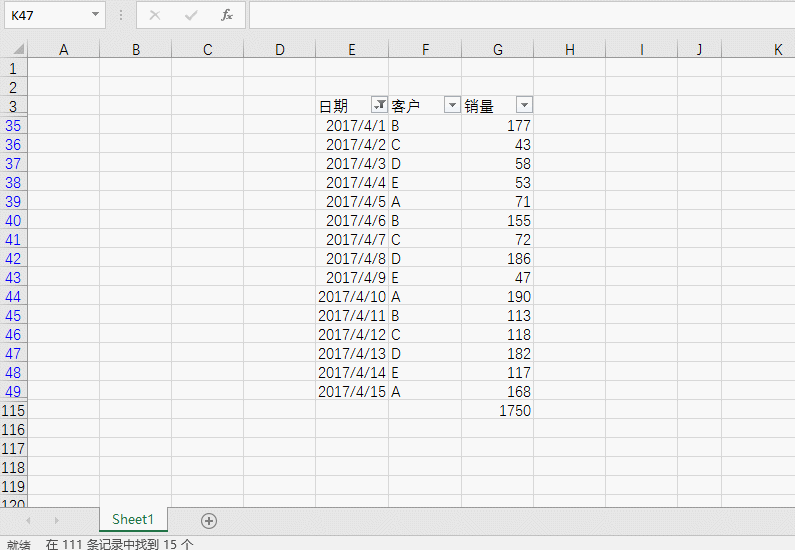
Task: Click the date cell 2017/4/1
Action: (x=352, y=125)
